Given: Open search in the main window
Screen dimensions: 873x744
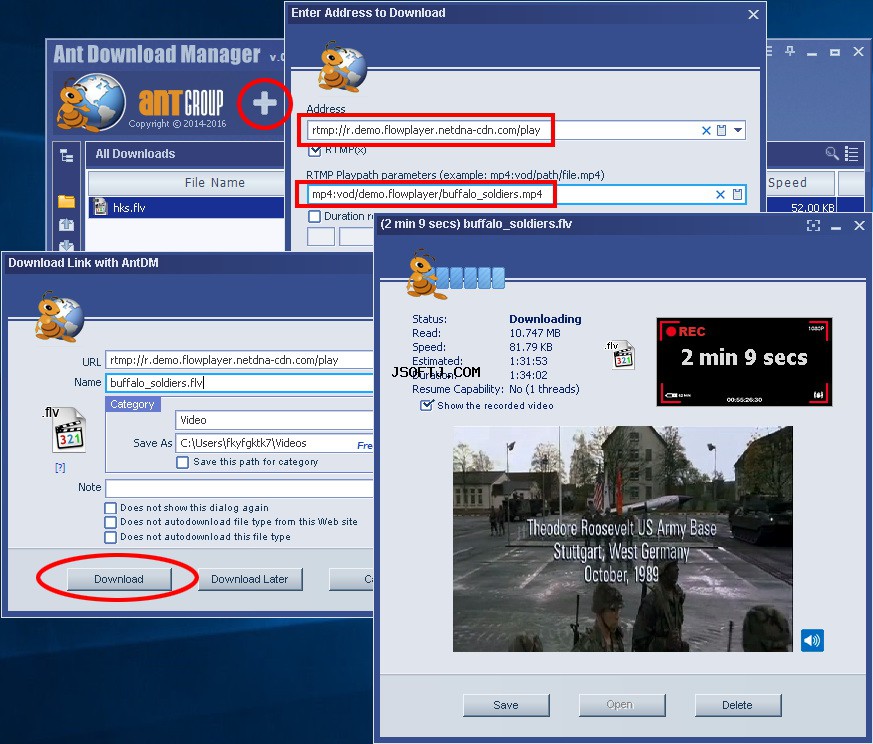Looking at the screenshot, I should (832, 153).
